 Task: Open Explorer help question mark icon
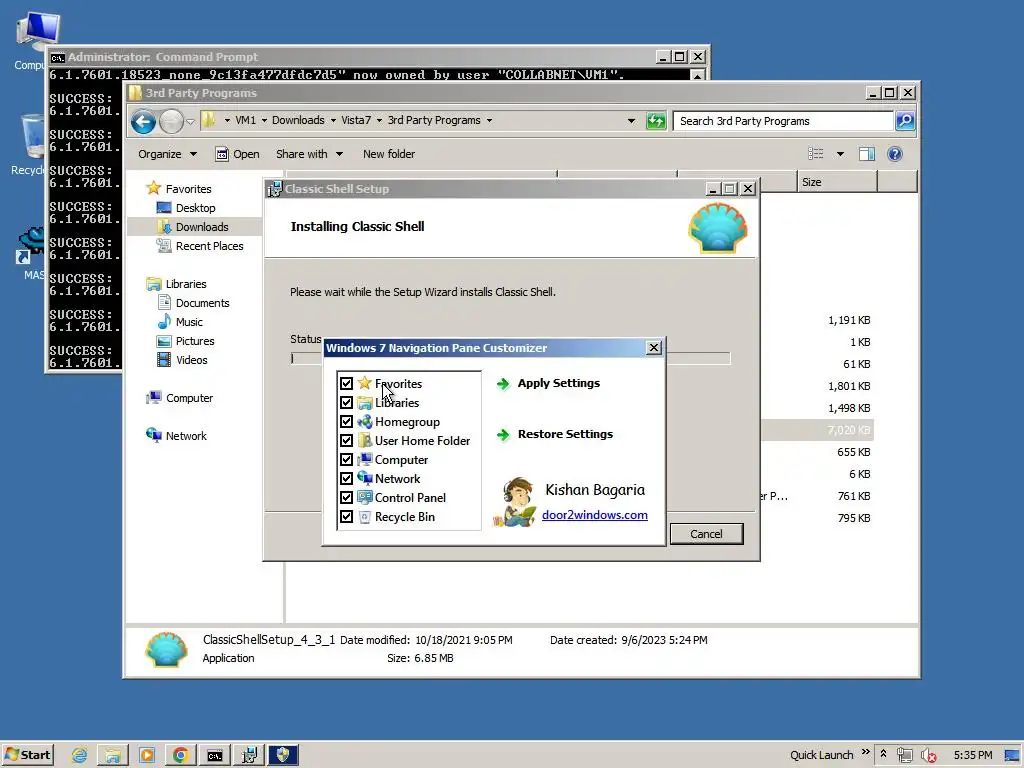895,154
